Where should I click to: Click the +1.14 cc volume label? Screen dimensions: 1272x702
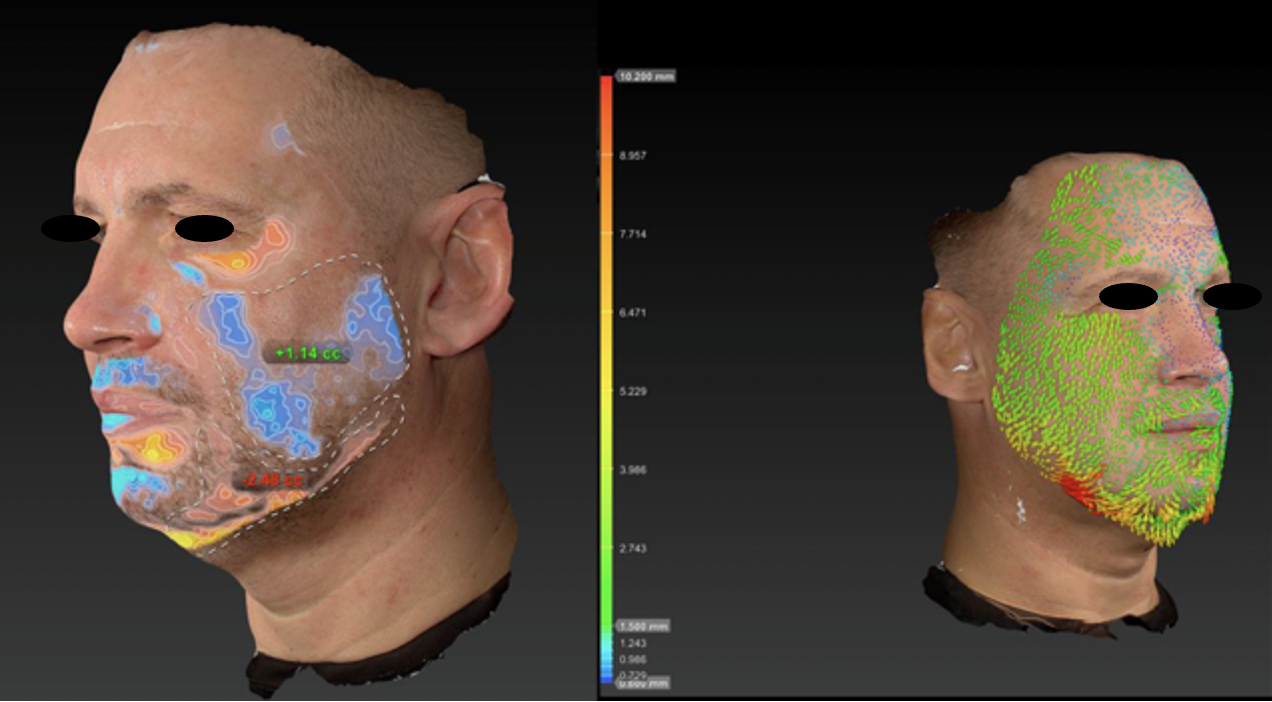click(304, 353)
